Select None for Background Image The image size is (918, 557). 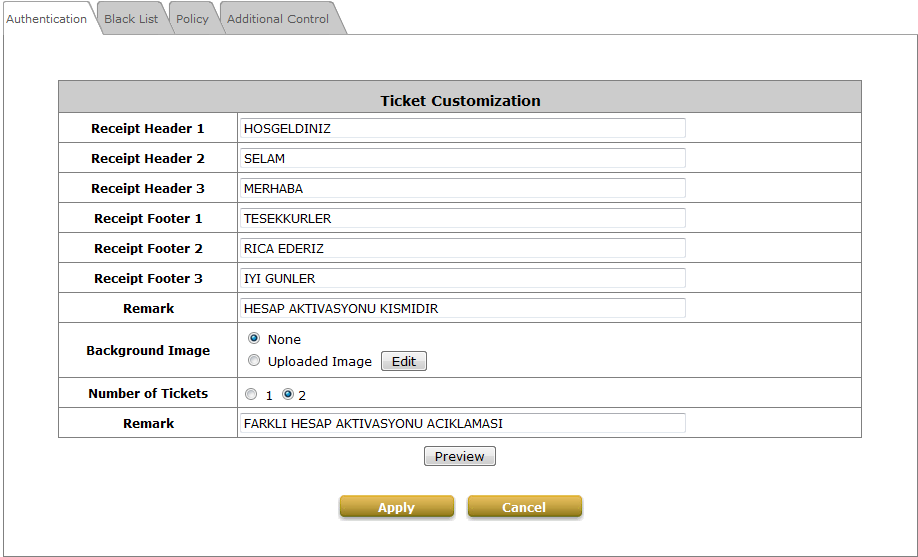click(254, 339)
